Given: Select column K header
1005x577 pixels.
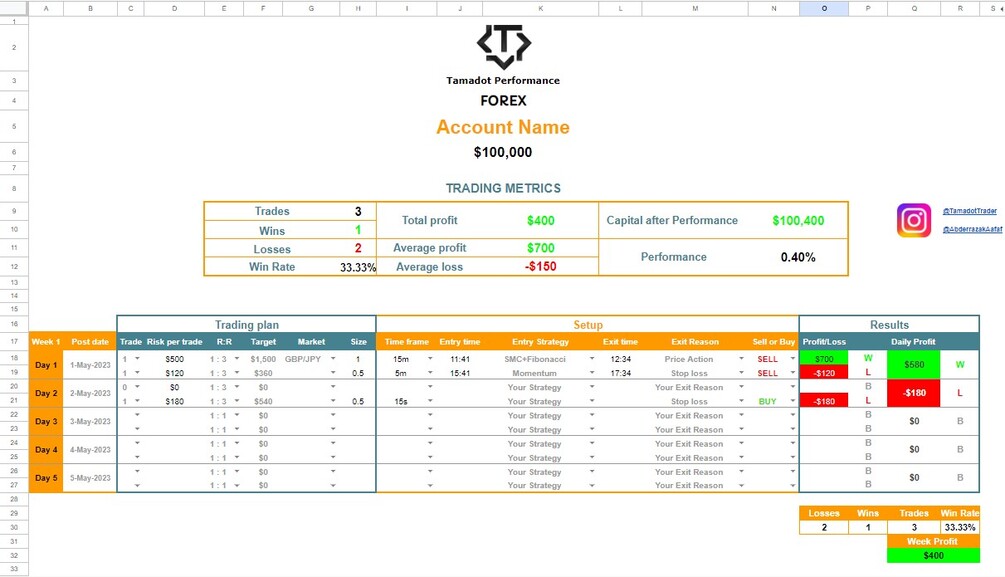Looking at the screenshot, I should pos(540,8).
